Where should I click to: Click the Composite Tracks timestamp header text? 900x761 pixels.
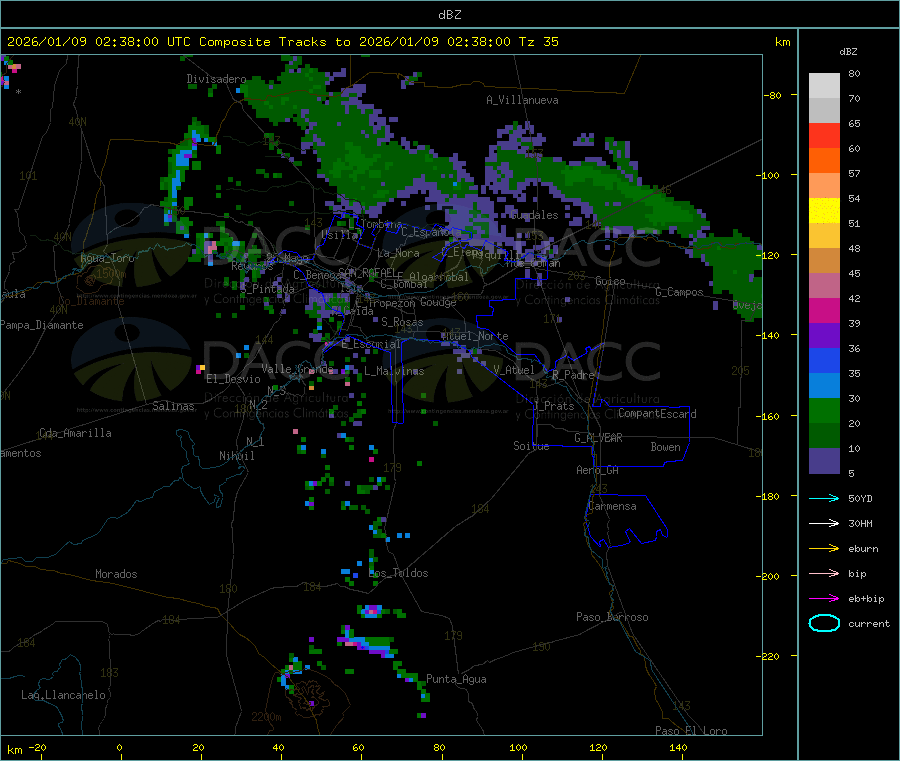(282, 42)
